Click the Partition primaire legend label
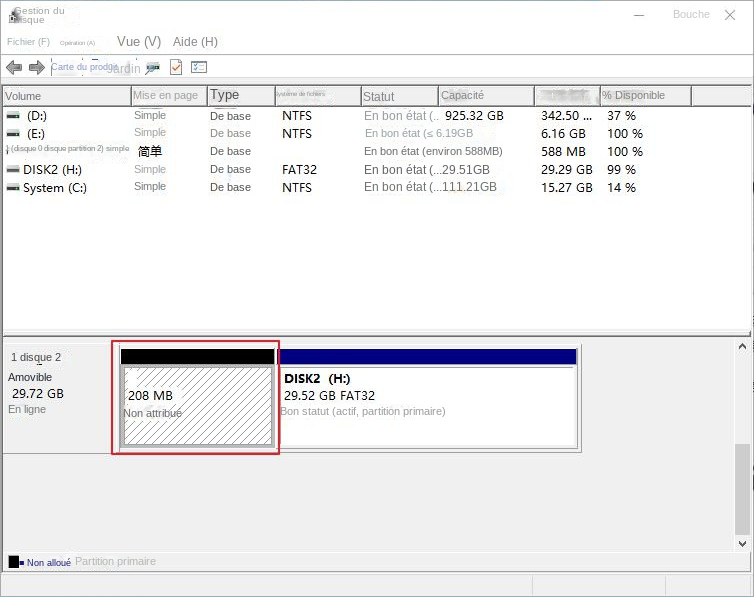The width and height of the screenshot is (754, 597). pyautogui.click(x=115, y=561)
